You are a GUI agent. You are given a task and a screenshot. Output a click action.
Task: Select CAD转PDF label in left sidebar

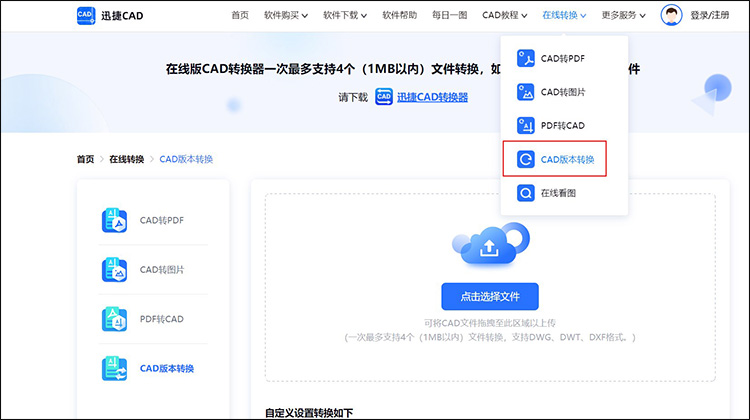pos(162,221)
